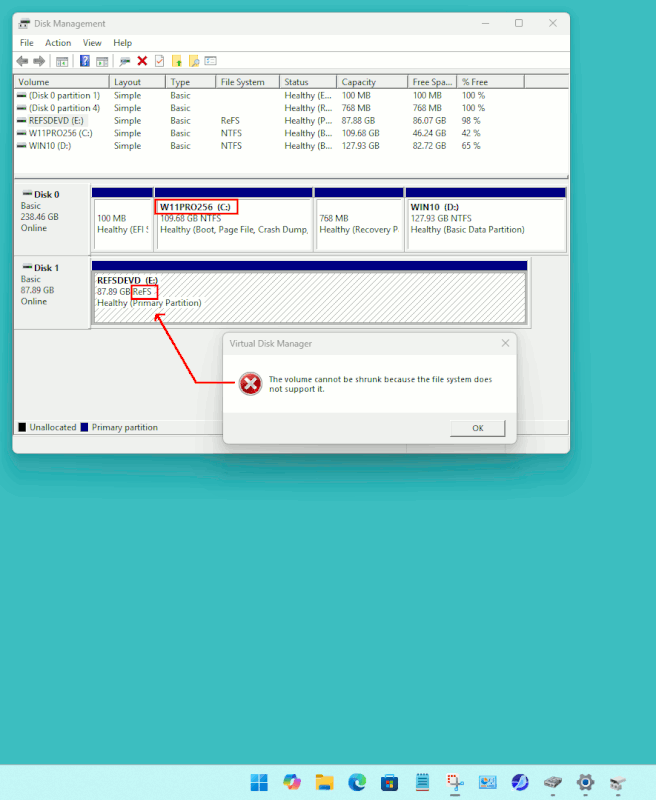
Task: Click the folder with green up-arrow icon
Action: point(177,61)
